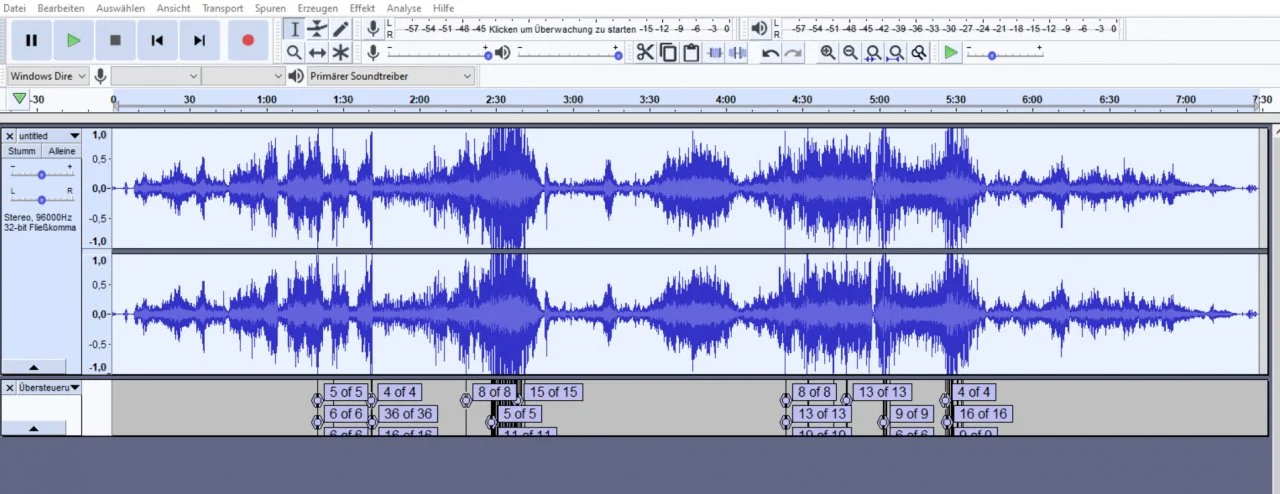Click the '36 of 36' clipping label
This screenshot has height=494, width=1280.
[408, 414]
